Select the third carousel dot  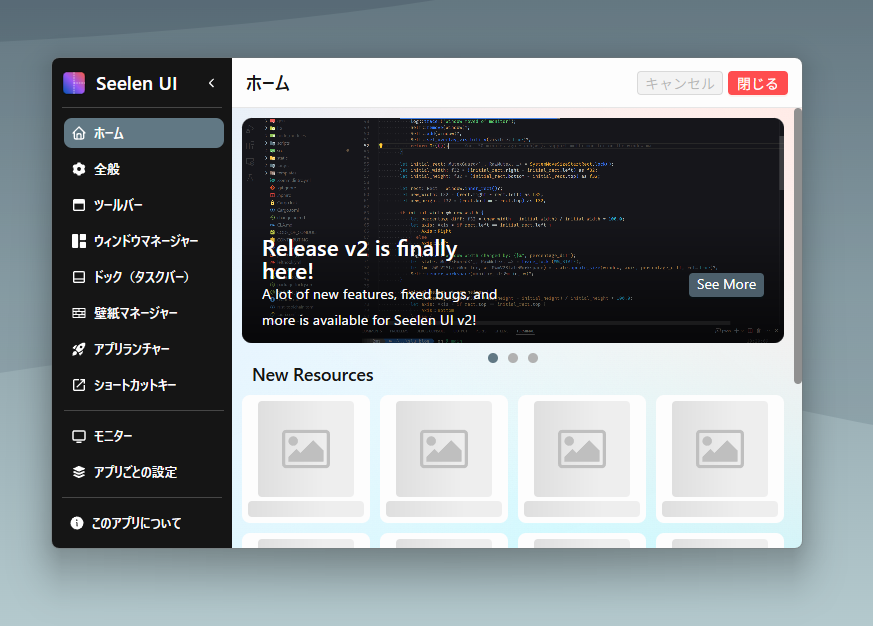[533, 358]
